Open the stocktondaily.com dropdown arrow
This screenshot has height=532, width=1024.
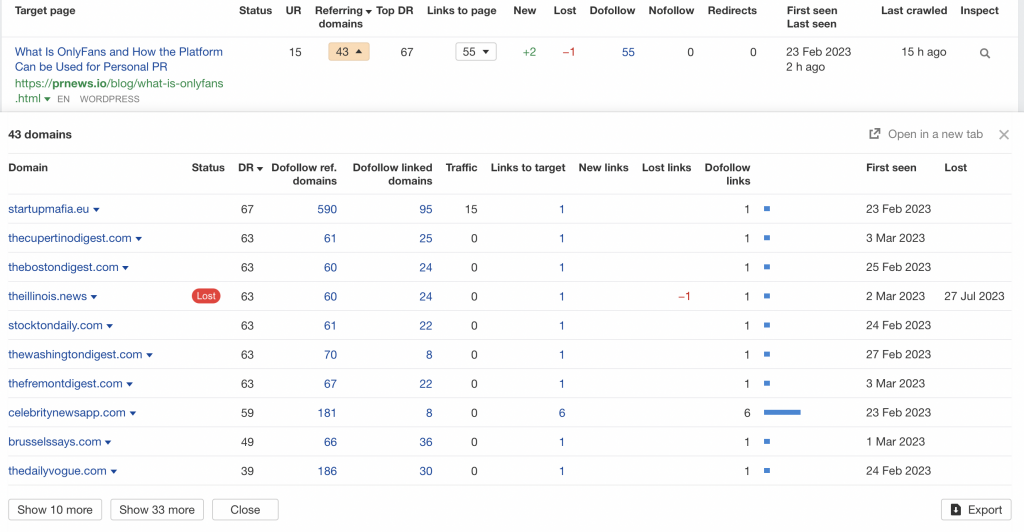coord(110,326)
